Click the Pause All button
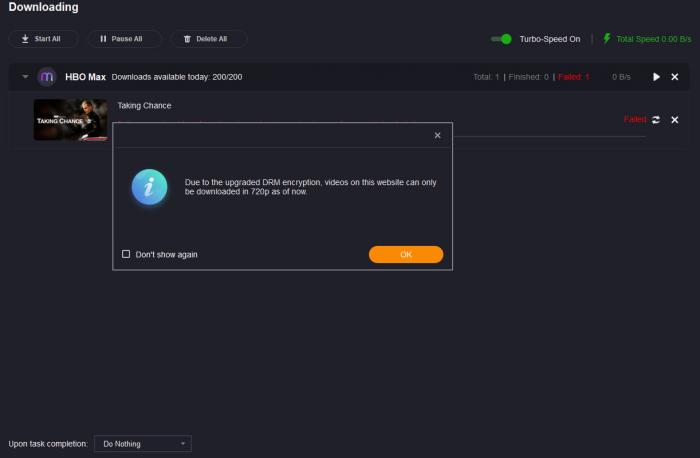The image size is (700, 458). (x=125, y=39)
